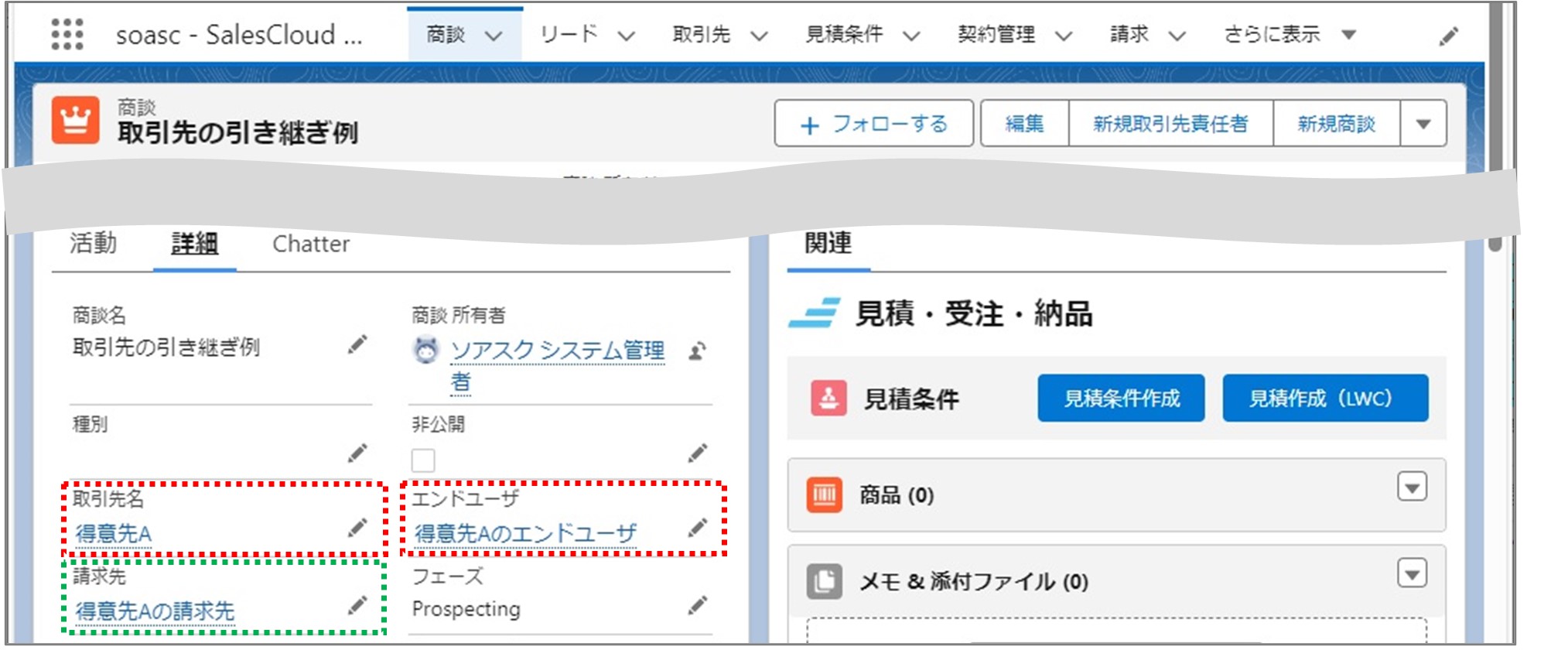
Task: Open the 得意先A account link
Action: 114,534
